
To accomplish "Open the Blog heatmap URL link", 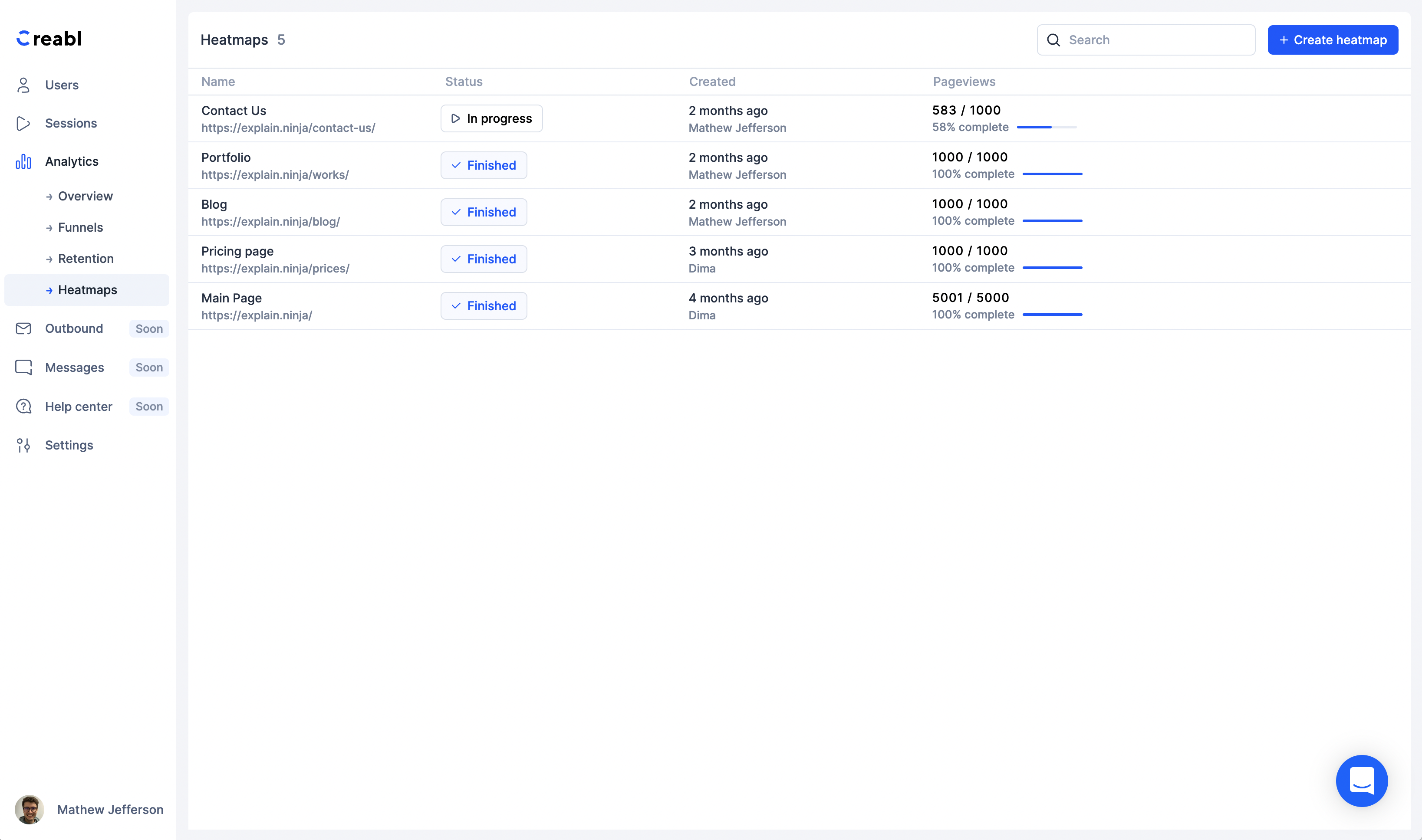I will tap(271, 222).
